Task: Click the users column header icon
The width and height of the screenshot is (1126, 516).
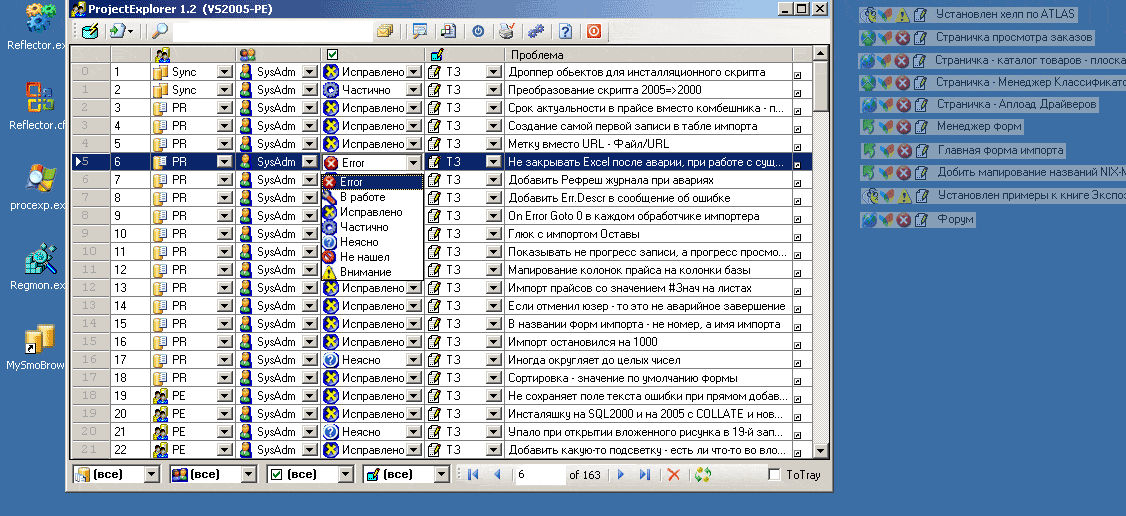Action: click(247, 55)
